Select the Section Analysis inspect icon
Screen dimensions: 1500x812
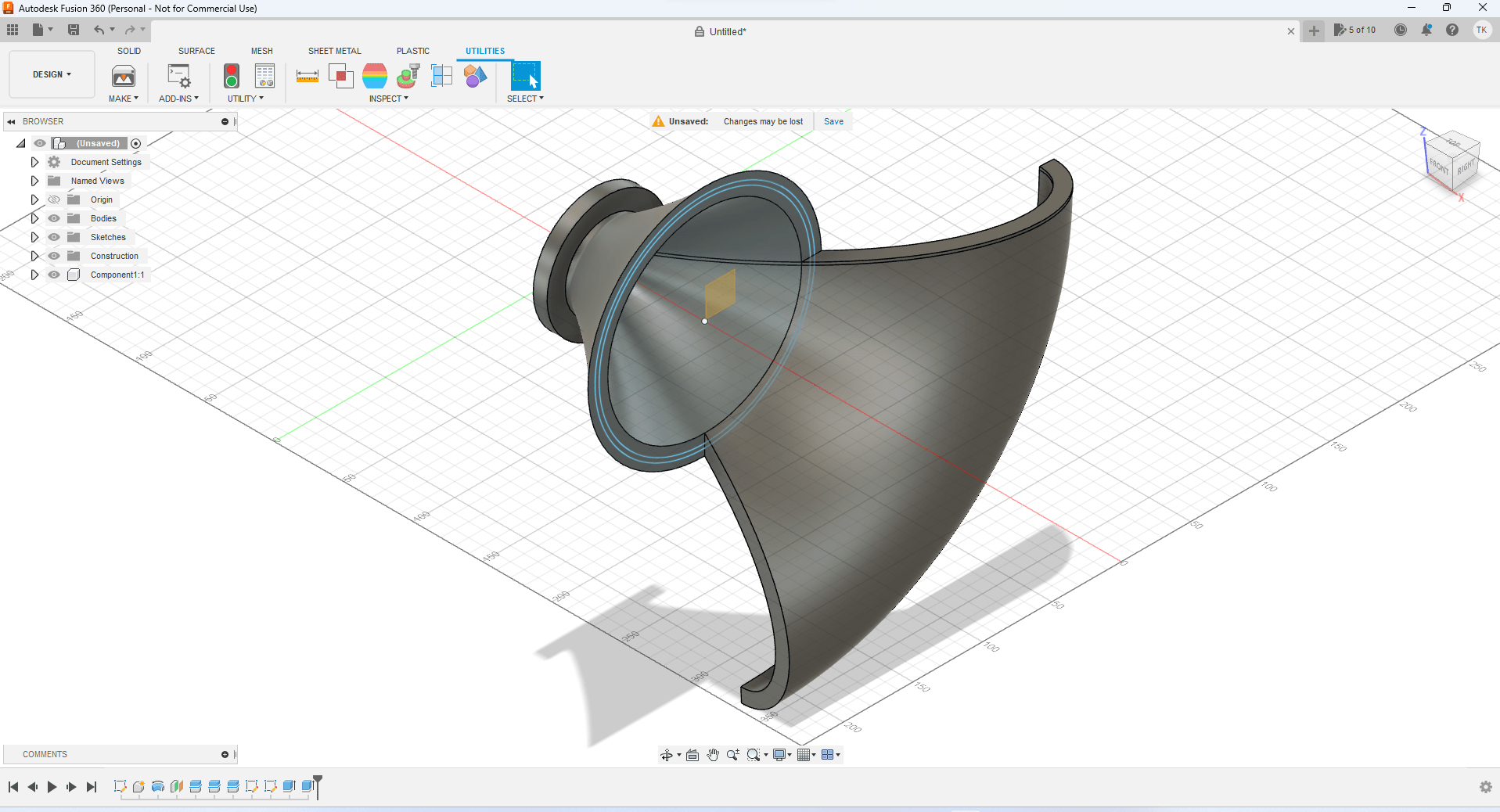(x=408, y=76)
